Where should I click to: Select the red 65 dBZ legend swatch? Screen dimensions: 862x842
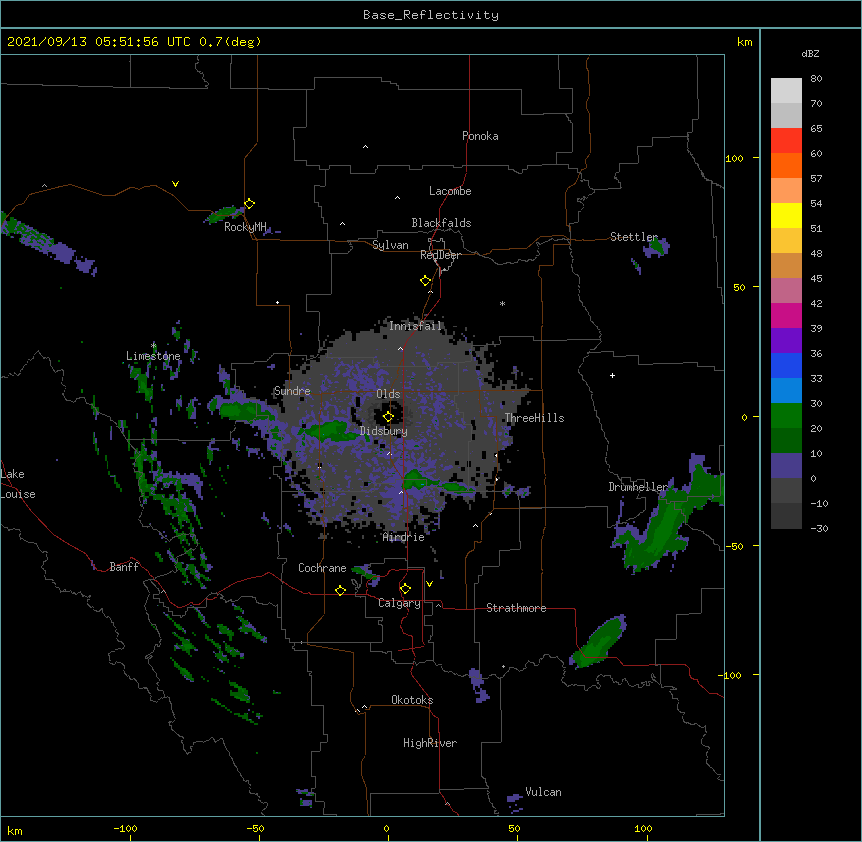pyautogui.click(x=786, y=140)
